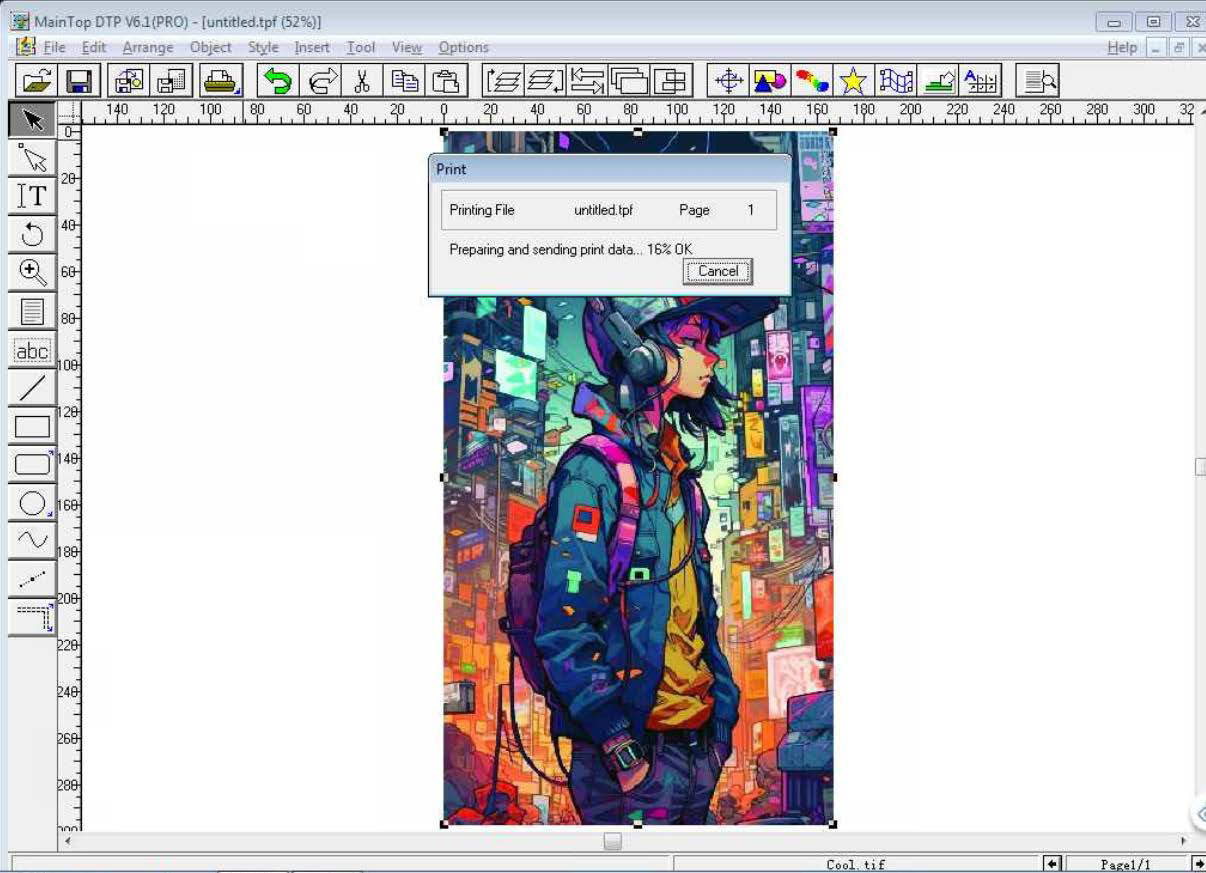Image resolution: width=1206 pixels, height=873 pixels.
Task: Click the blue tiled map icon
Action: click(896, 80)
